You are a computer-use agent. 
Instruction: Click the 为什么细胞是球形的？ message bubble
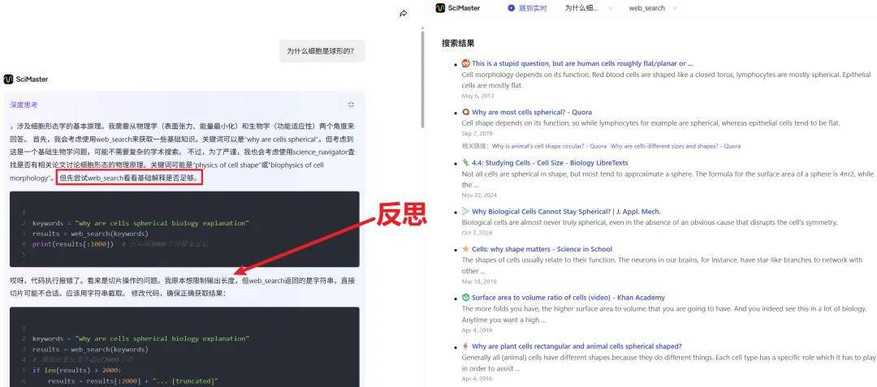tap(322, 51)
